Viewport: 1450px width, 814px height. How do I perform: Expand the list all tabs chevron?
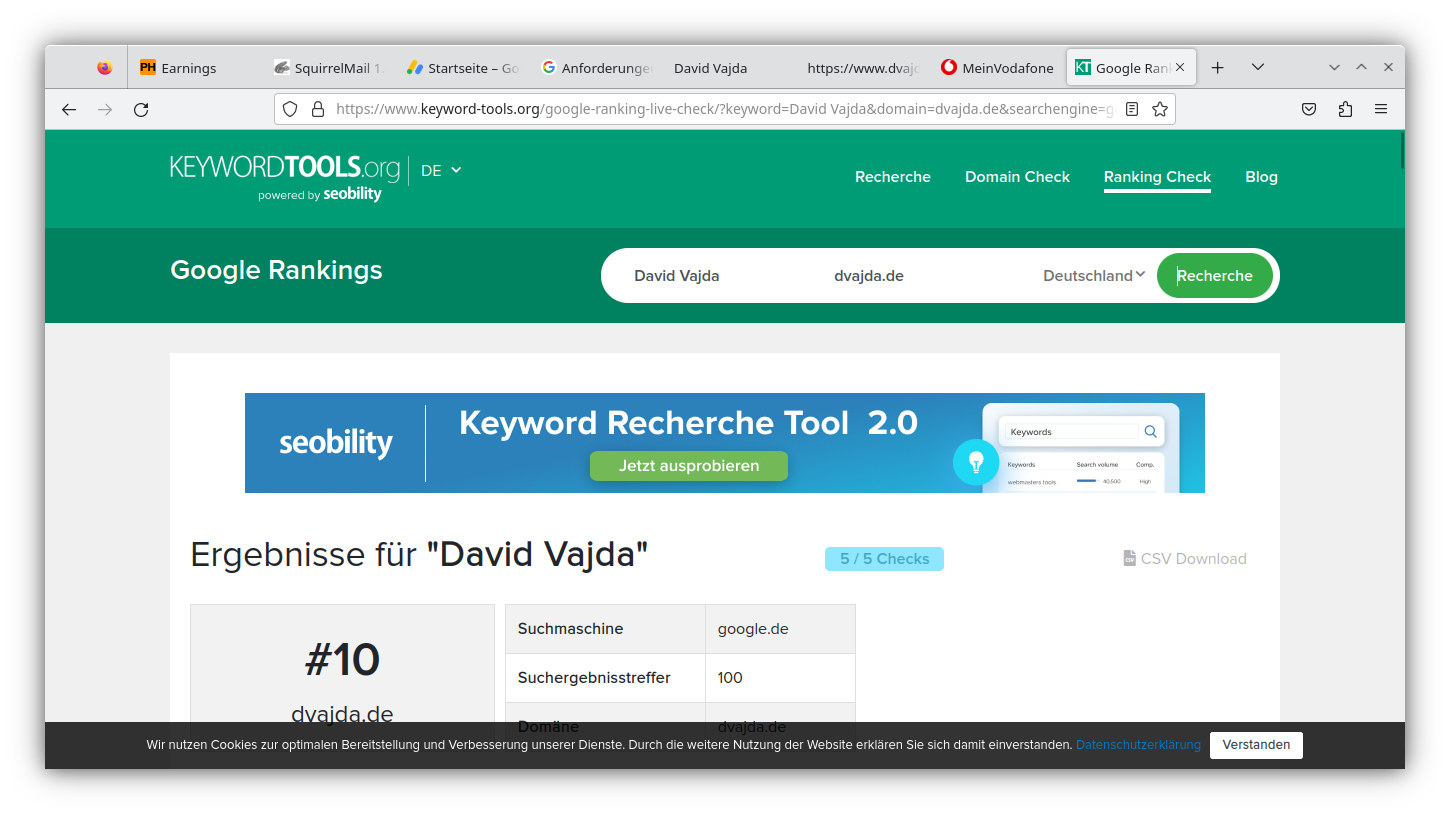[x=1258, y=68]
